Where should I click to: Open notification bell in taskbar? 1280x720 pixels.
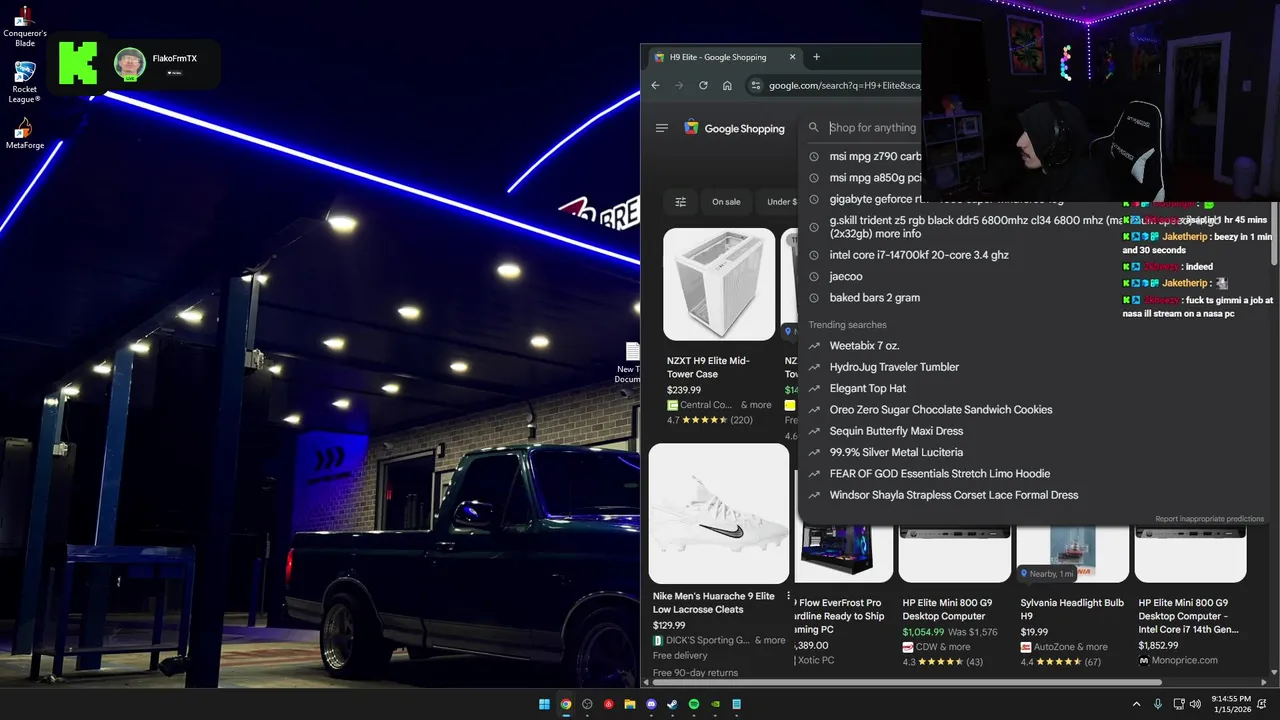[1262, 704]
